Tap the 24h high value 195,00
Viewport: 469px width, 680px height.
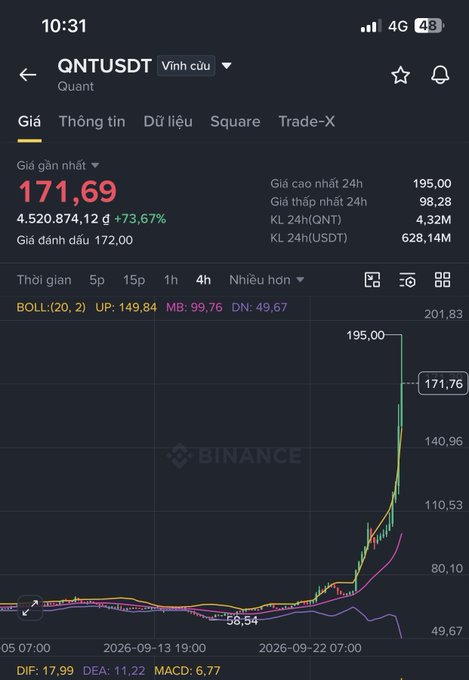[x=432, y=183]
